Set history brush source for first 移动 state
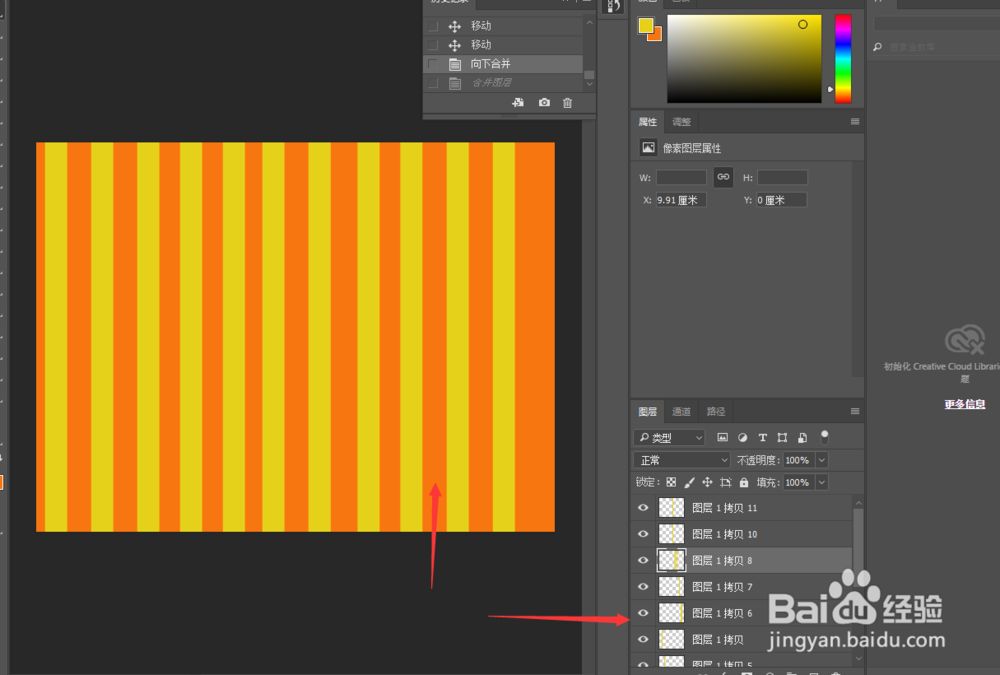 tap(433, 26)
